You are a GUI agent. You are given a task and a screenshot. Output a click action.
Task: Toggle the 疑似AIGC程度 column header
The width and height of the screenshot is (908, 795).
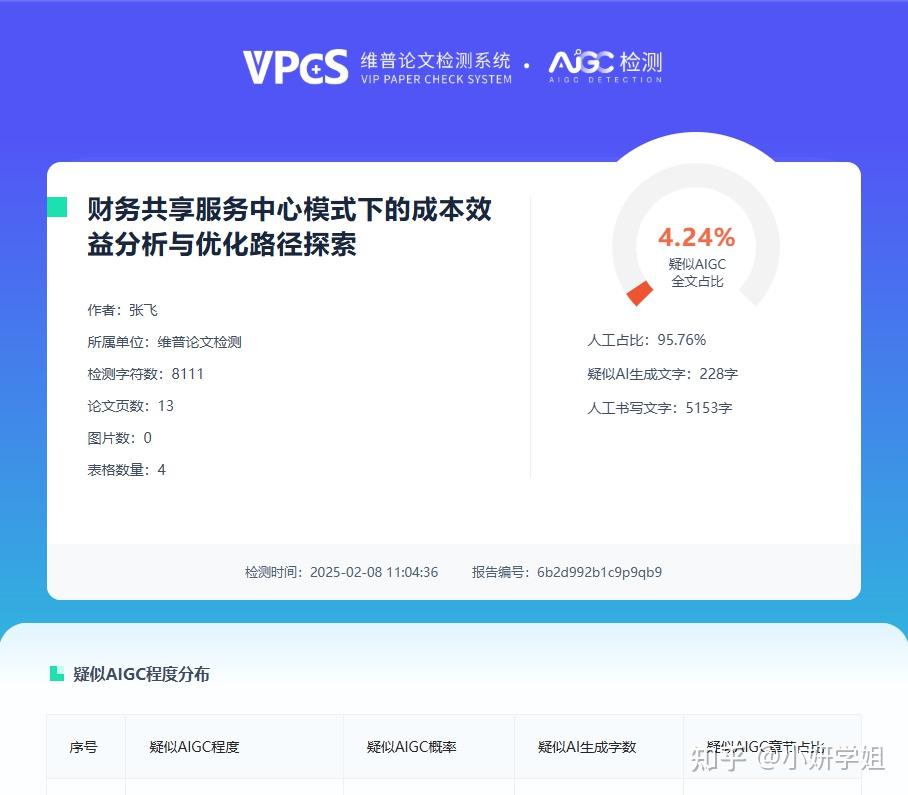(192, 747)
